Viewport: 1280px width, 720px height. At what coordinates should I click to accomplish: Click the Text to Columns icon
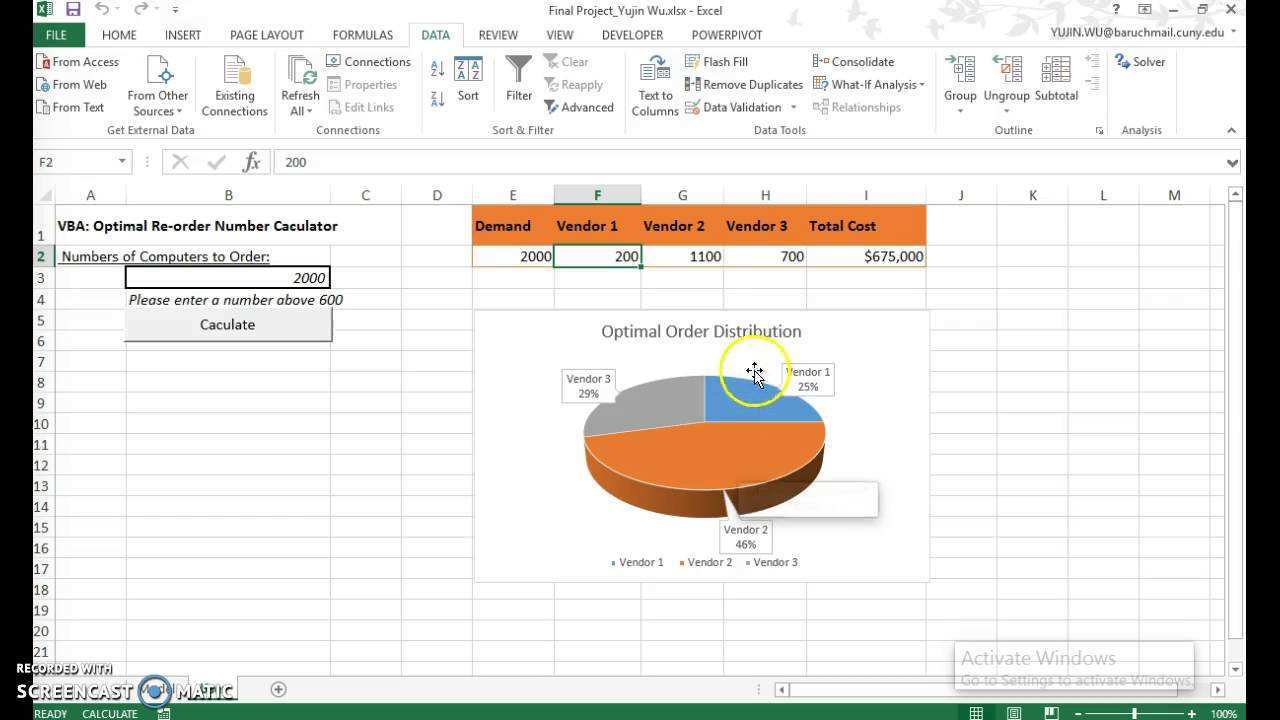coord(655,86)
